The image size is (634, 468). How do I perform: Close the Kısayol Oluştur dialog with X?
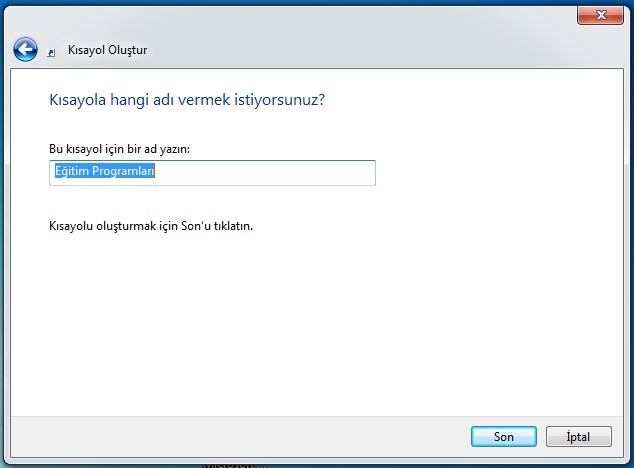click(602, 15)
